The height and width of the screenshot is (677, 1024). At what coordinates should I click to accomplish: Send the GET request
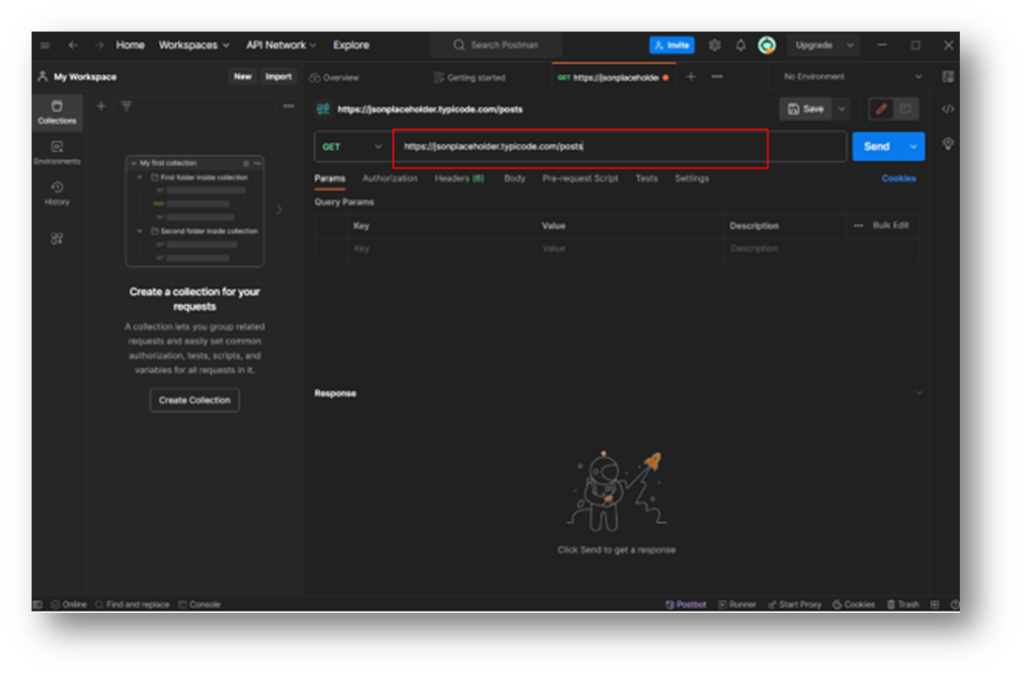876,146
